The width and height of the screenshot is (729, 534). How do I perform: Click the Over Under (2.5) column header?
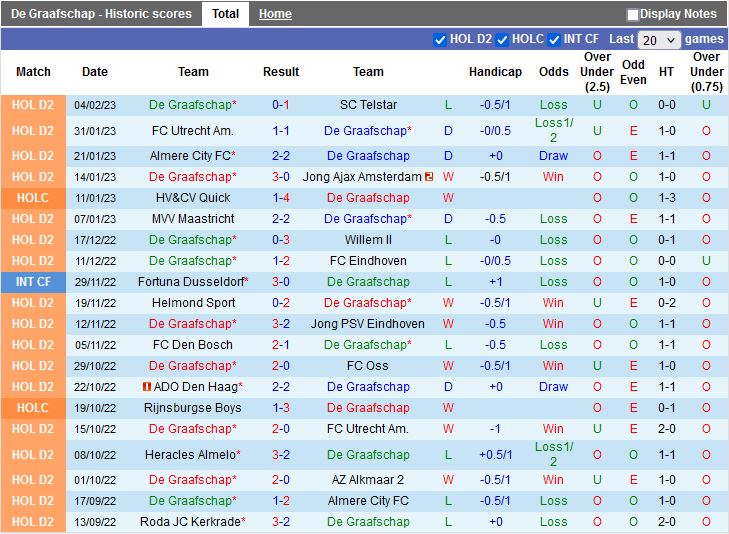(597, 72)
